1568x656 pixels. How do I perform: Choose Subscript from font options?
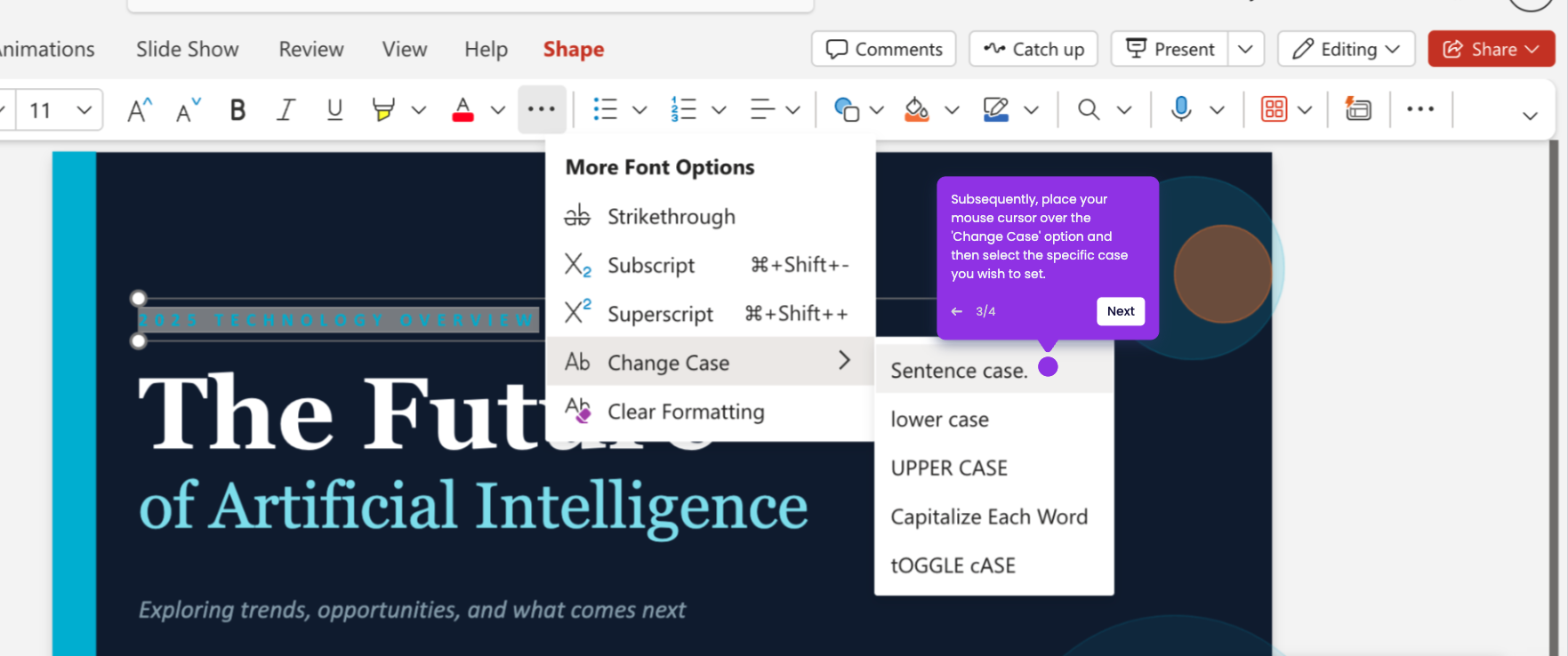(710, 265)
